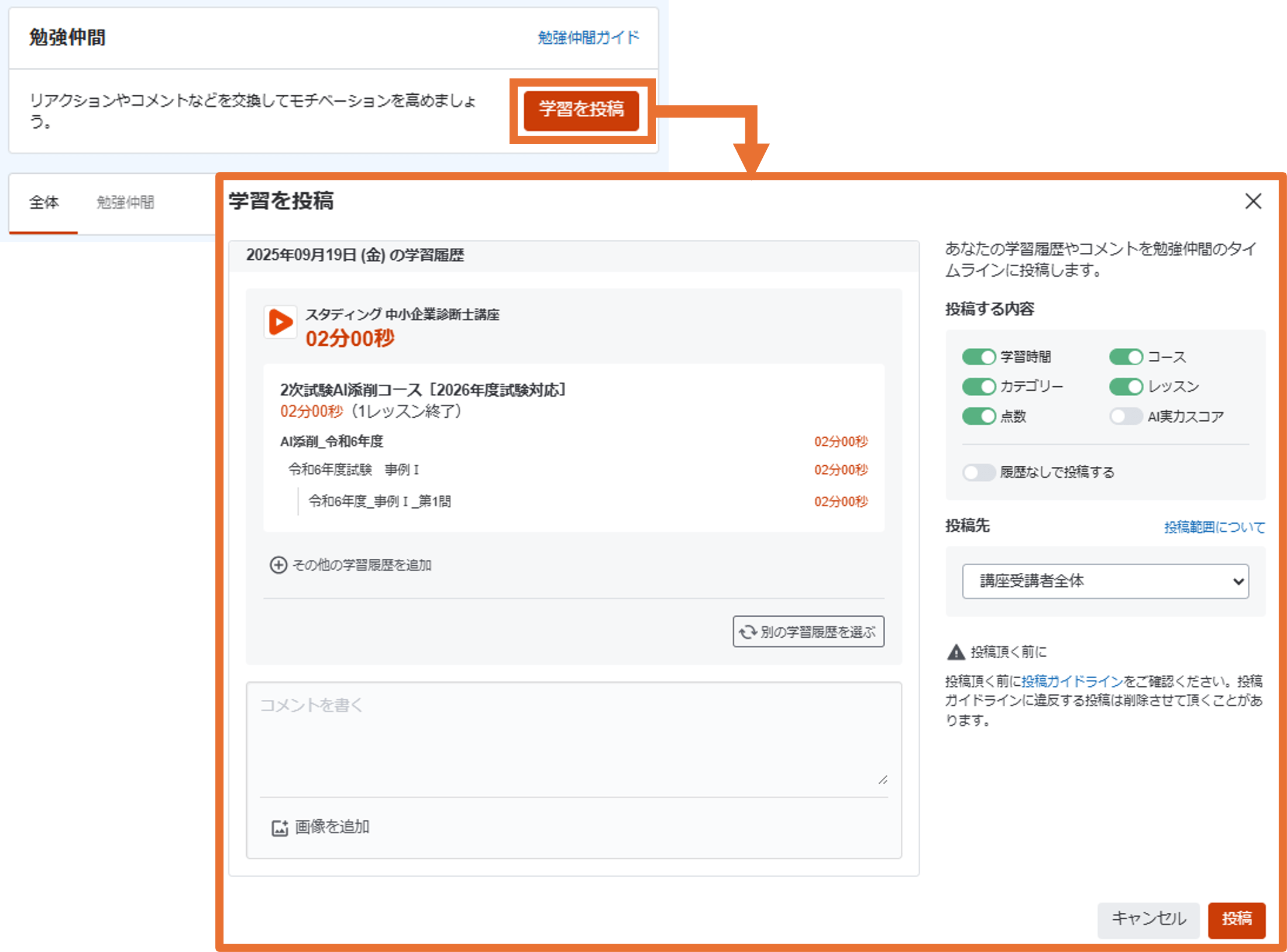Screen dimensions: 1287x952
Task: Click the plus icon for その他の学習履歴を追加
Action: pyautogui.click(x=278, y=565)
